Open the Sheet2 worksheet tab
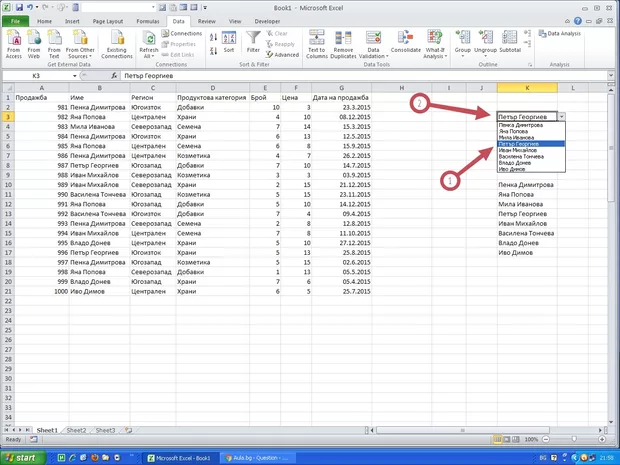620x465 pixels. coord(77,430)
